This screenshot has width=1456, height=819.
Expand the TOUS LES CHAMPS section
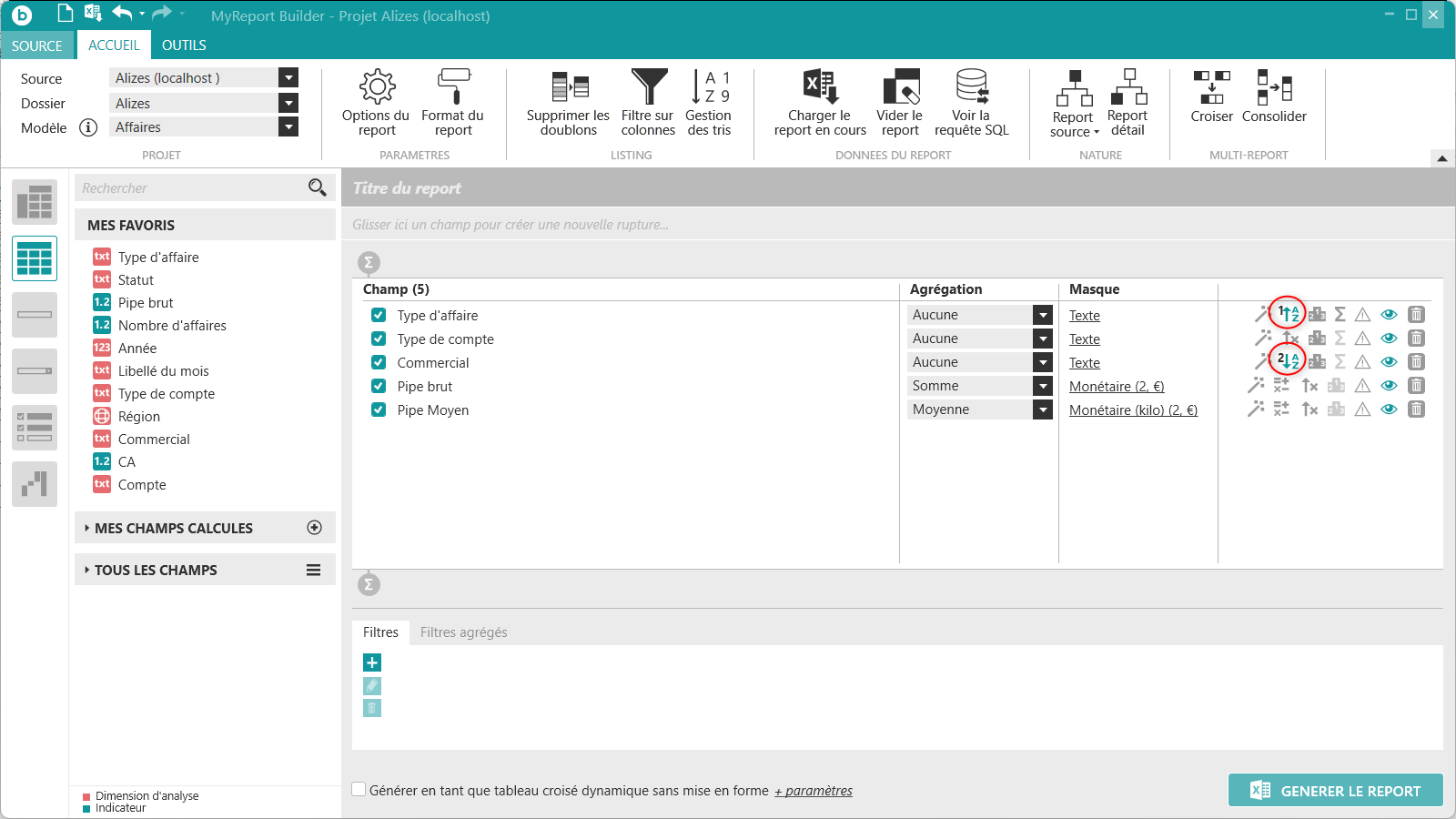point(156,570)
